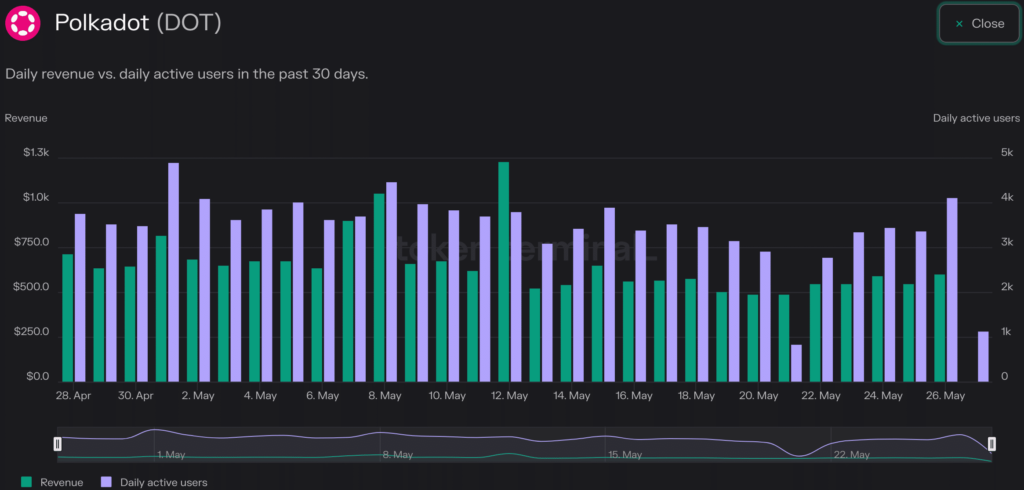
Task: Toggle the Revenue series legend label
Action: 62,482
